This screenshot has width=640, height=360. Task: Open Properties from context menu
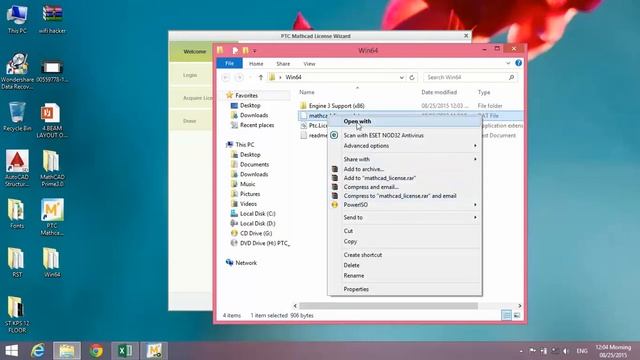[x=405, y=289]
